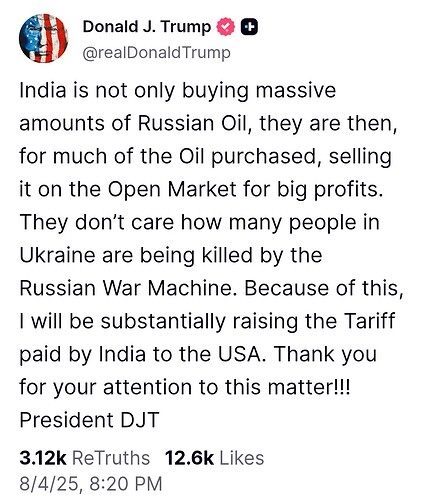Open the Donald J. Trump display name
The height and width of the screenshot is (500, 424).
pyautogui.click(x=147, y=27)
